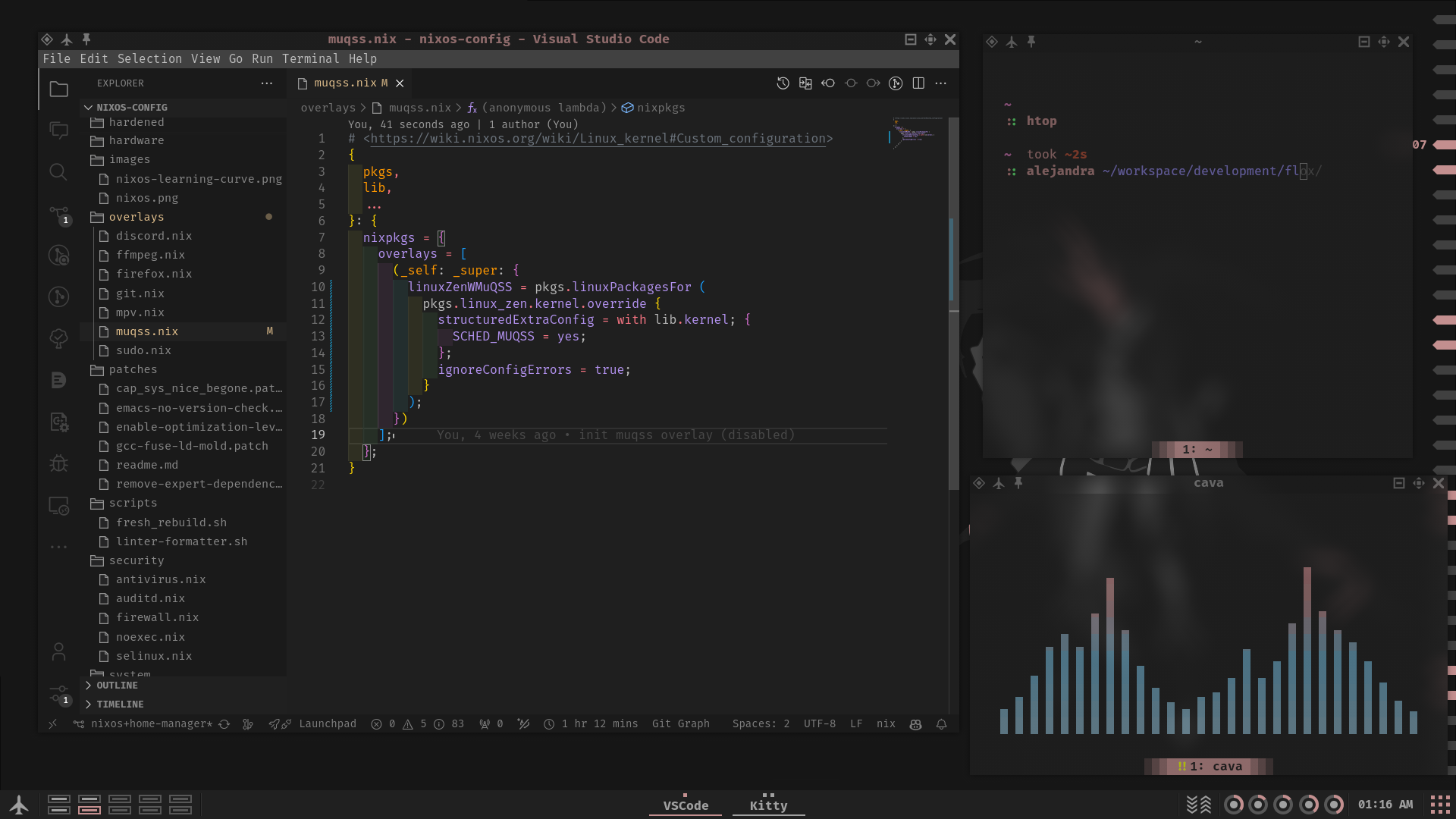Split the editor to the right
This screenshot has height=819, width=1456.
tap(918, 83)
